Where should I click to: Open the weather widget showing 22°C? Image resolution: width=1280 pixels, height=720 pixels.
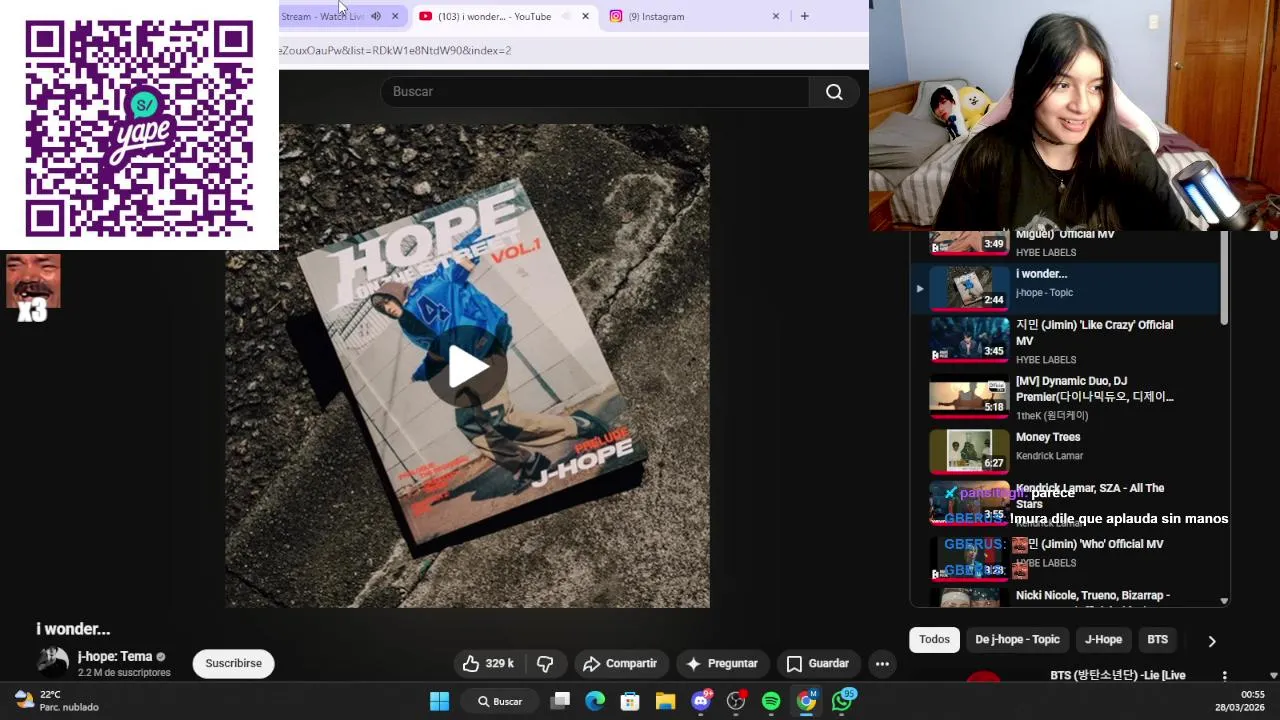tap(56, 701)
